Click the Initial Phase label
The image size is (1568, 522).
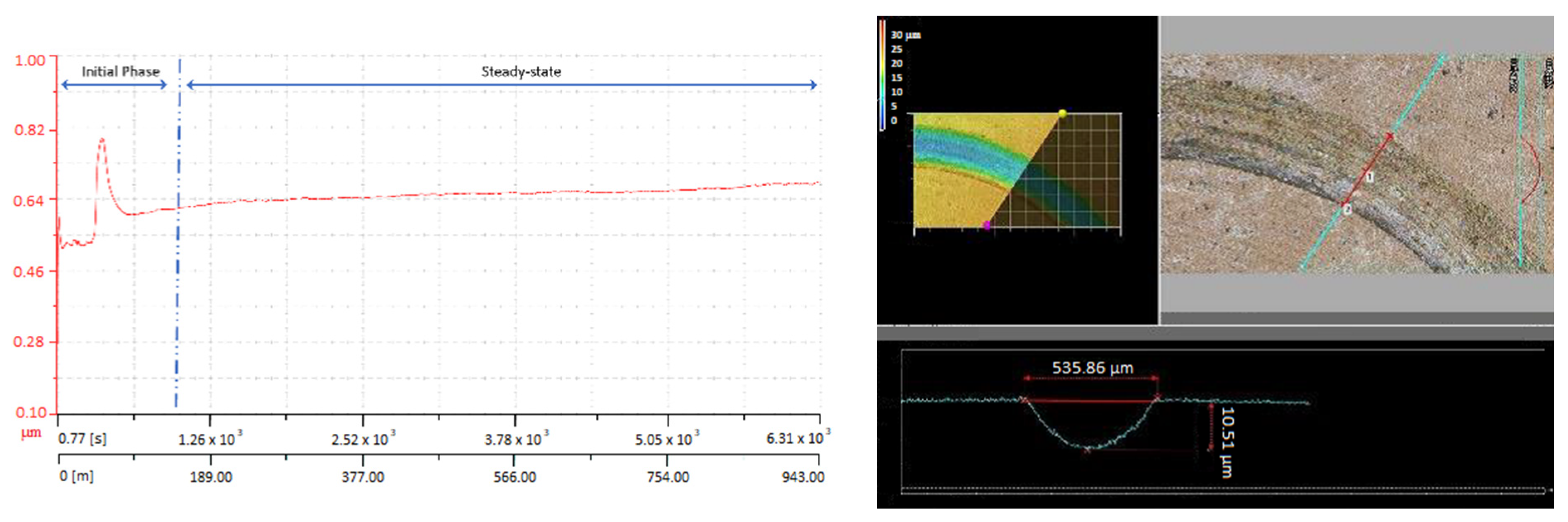[120, 72]
